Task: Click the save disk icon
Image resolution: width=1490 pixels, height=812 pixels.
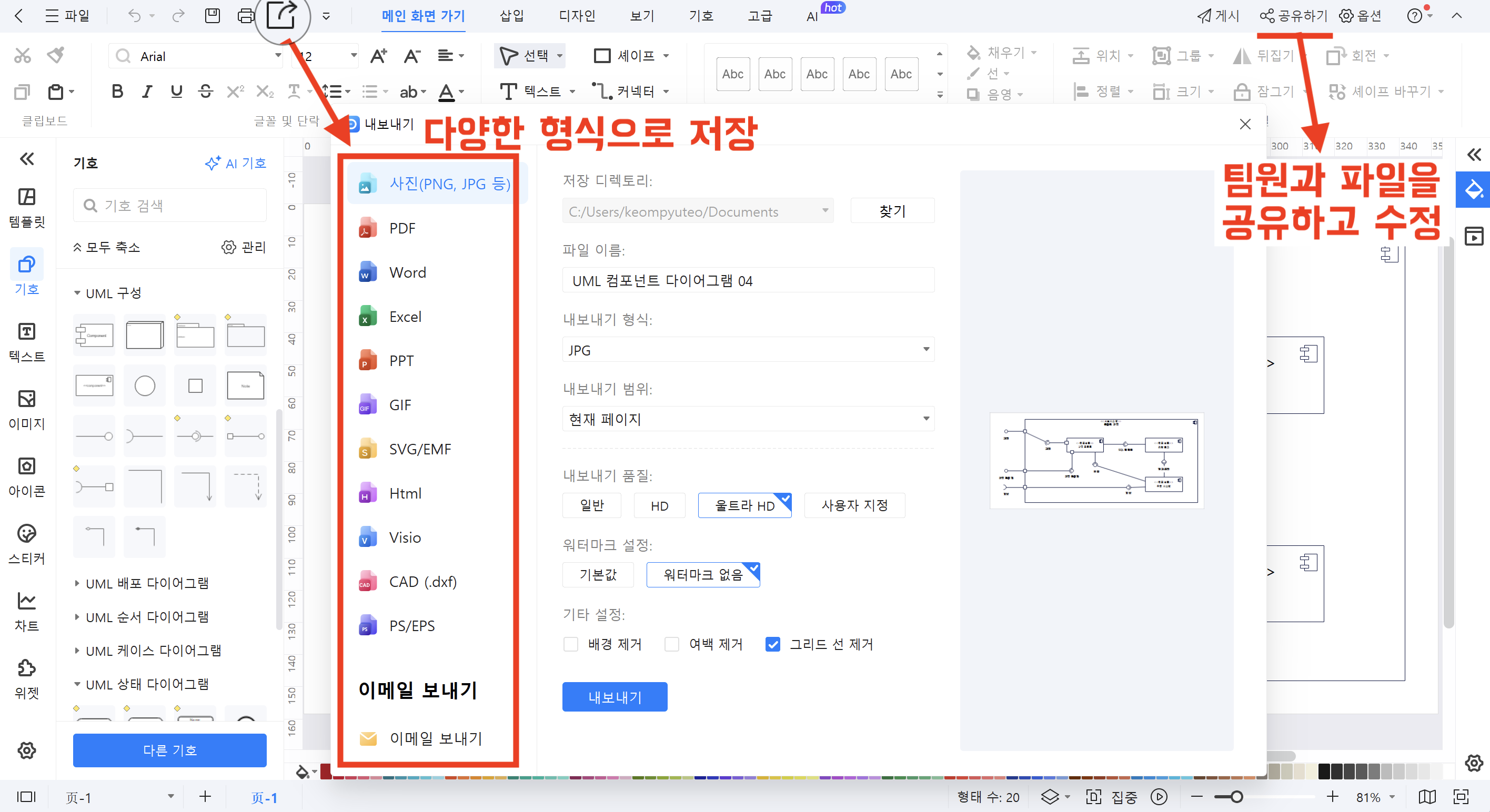Action: point(212,16)
